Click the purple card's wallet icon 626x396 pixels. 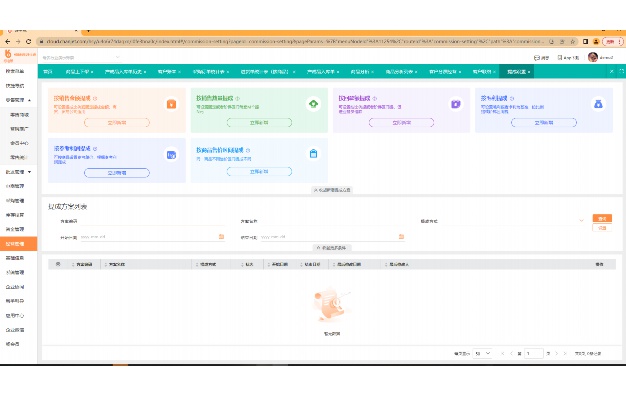pos(456,104)
